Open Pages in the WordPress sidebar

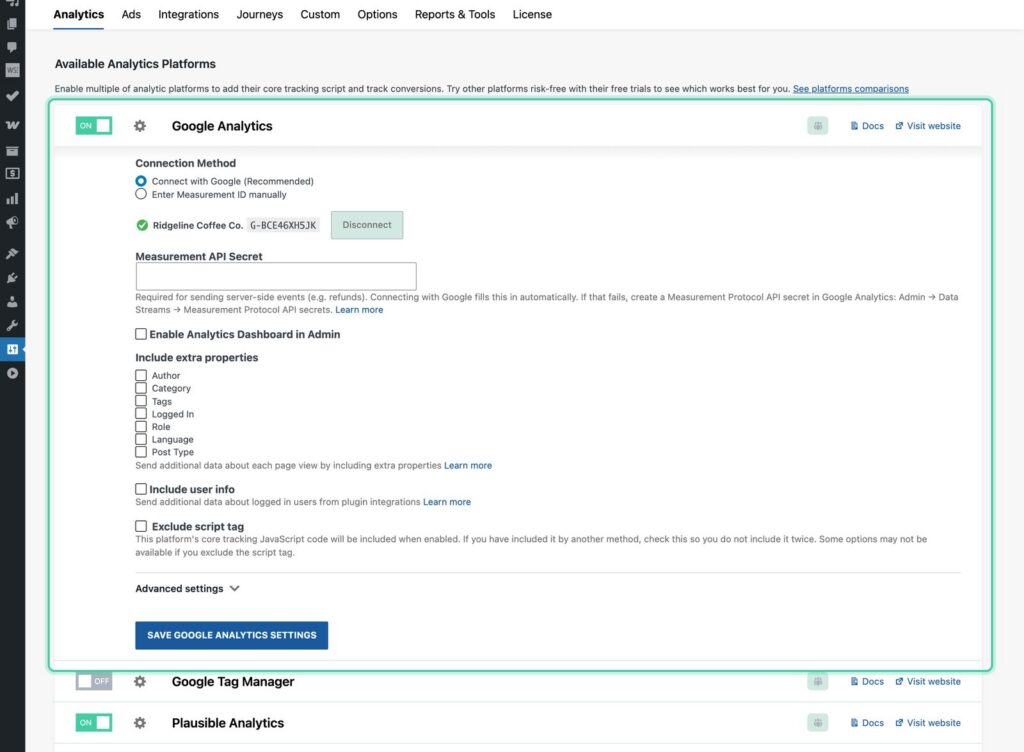(12, 24)
